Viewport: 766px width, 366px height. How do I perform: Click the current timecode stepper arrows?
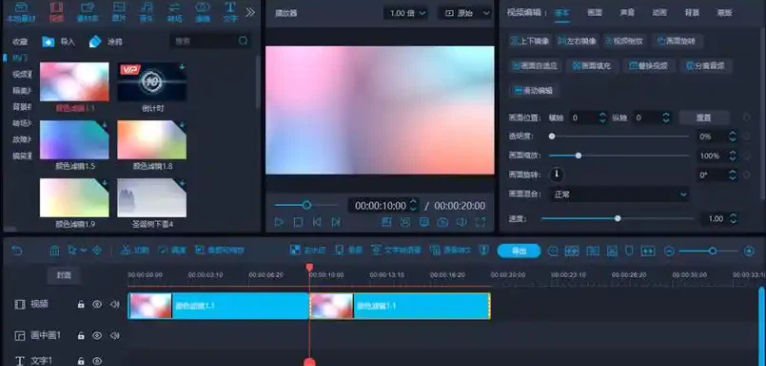[413, 205]
